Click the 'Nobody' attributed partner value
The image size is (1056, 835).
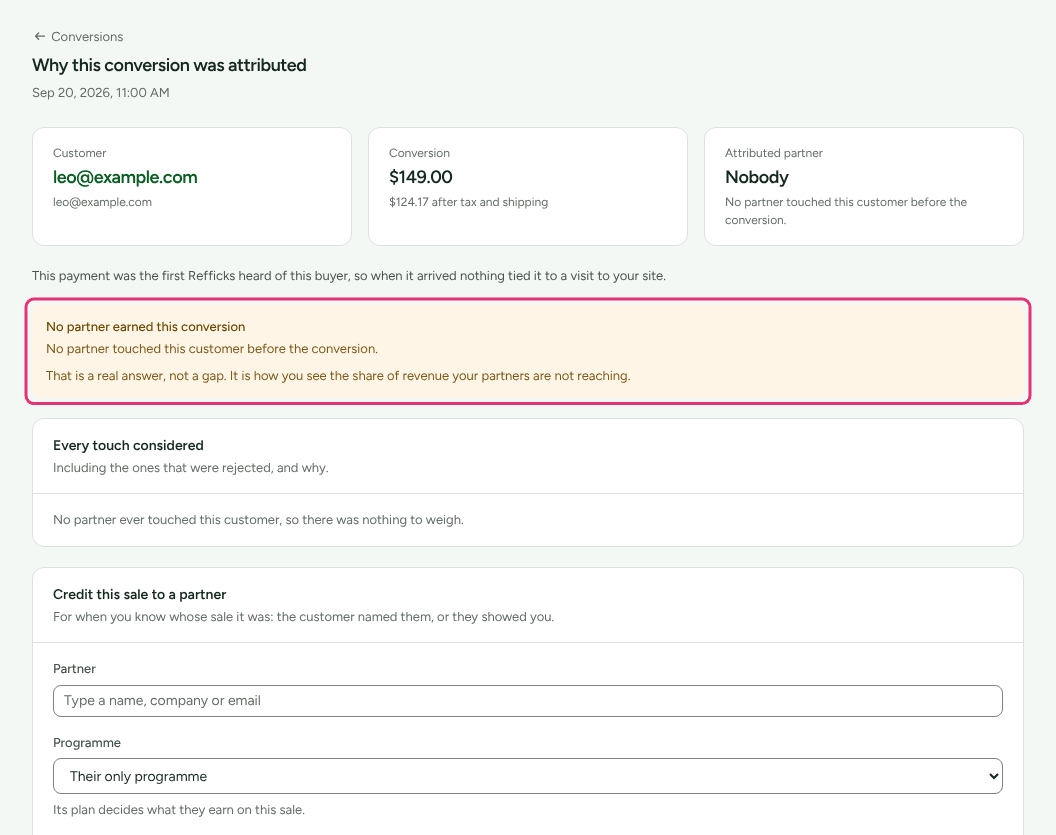(756, 177)
